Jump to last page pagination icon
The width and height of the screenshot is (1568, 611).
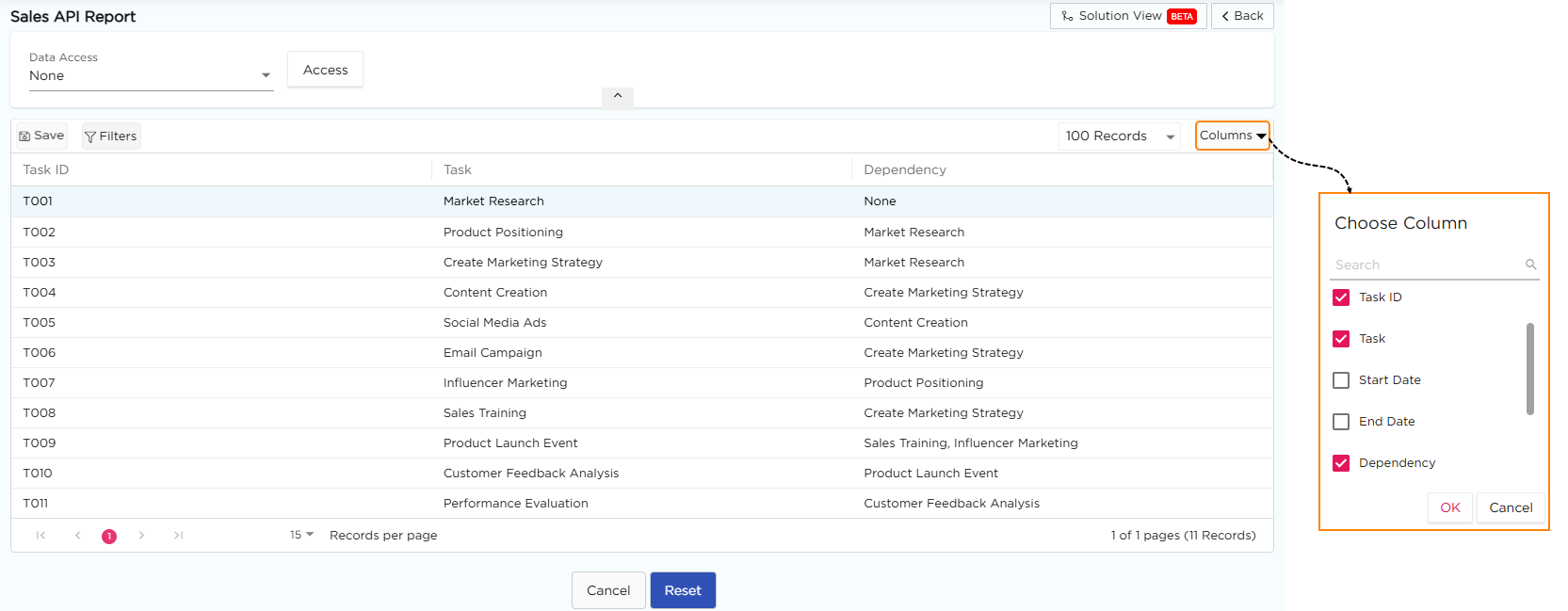(x=178, y=536)
